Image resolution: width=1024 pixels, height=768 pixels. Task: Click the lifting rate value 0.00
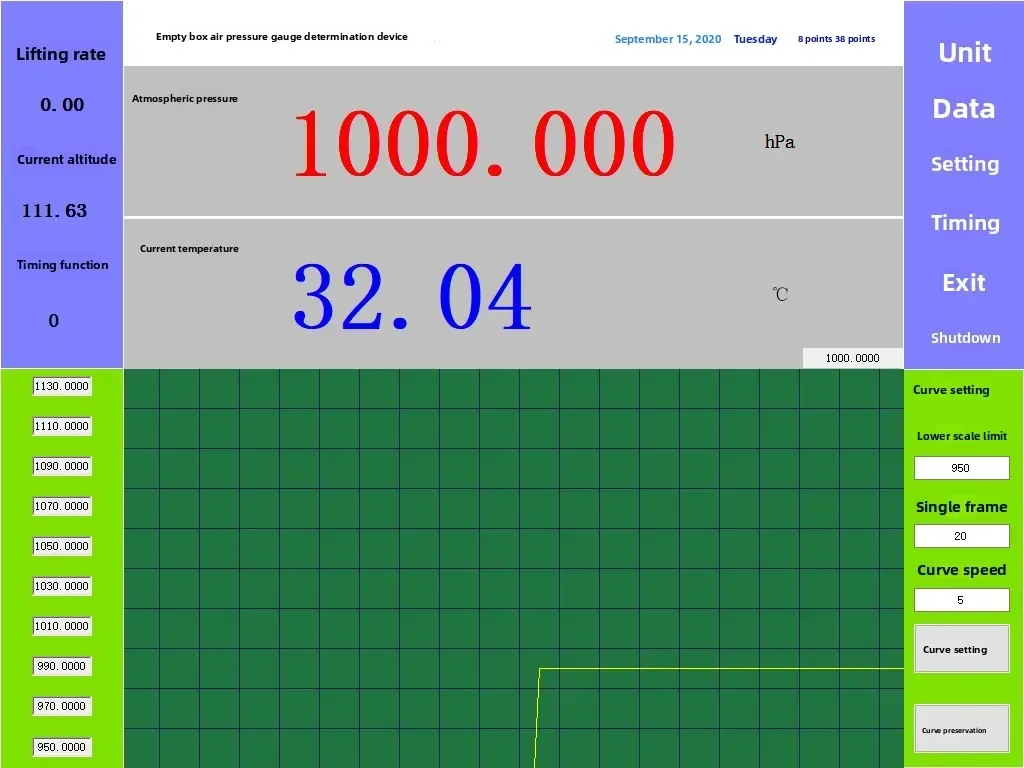tap(62, 104)
